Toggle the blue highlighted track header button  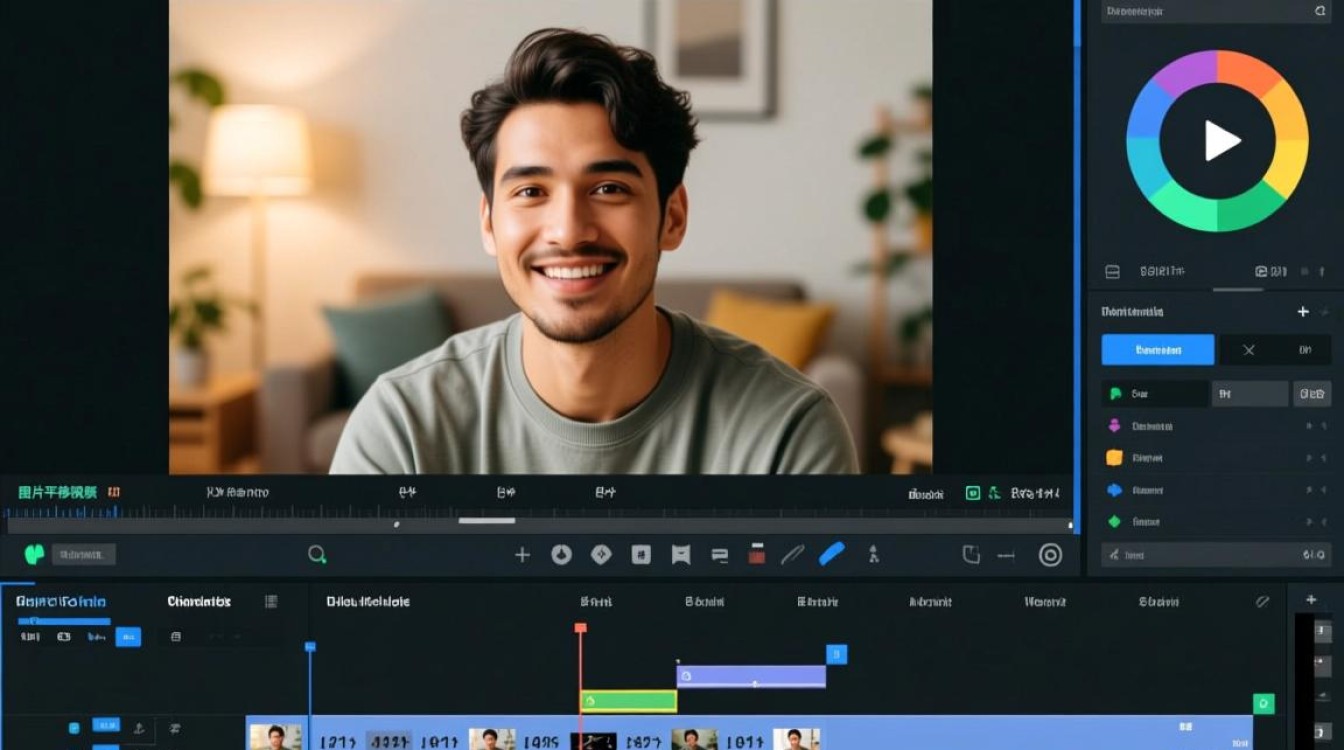pos(128,637)
